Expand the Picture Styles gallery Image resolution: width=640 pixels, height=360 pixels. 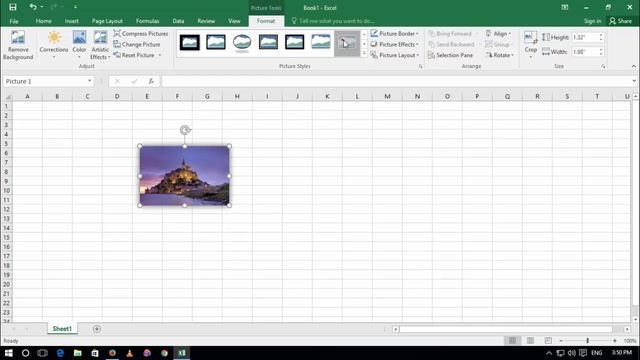[364, 54]
